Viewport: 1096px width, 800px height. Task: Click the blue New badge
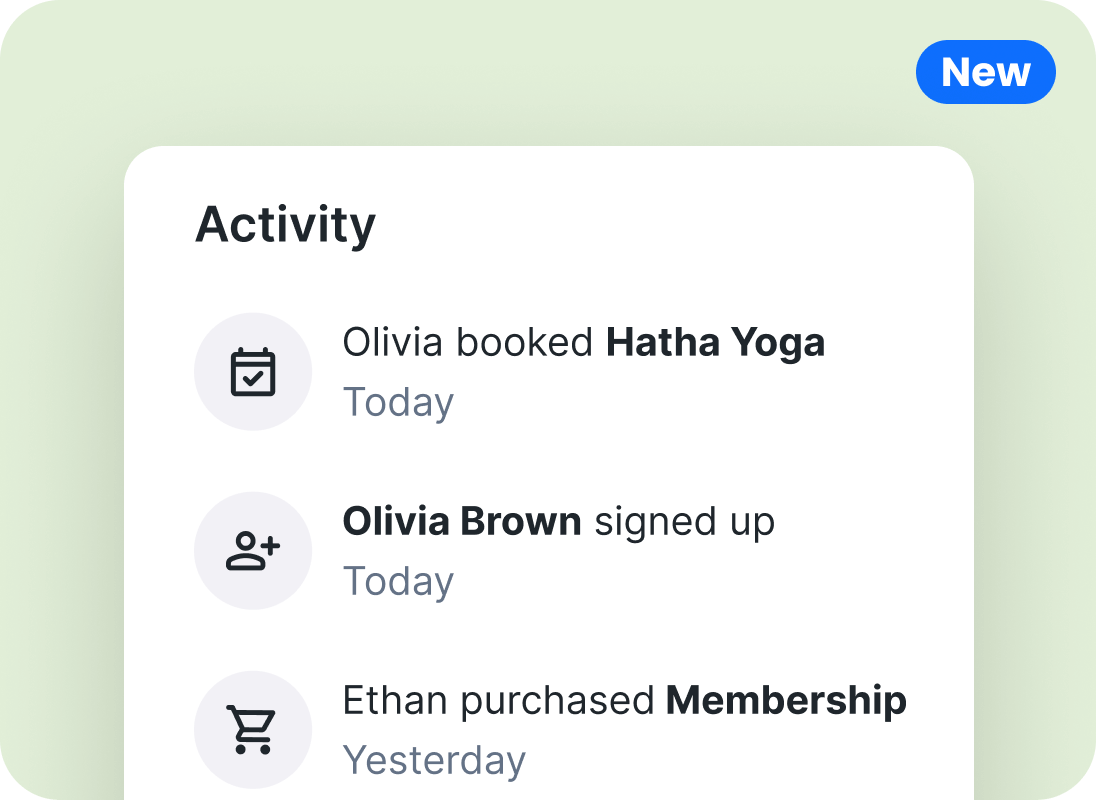[985, 72]
